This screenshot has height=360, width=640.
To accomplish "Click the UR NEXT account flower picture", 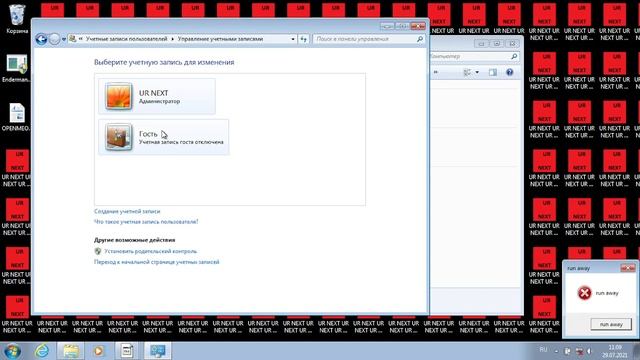I will pos(118,96).
